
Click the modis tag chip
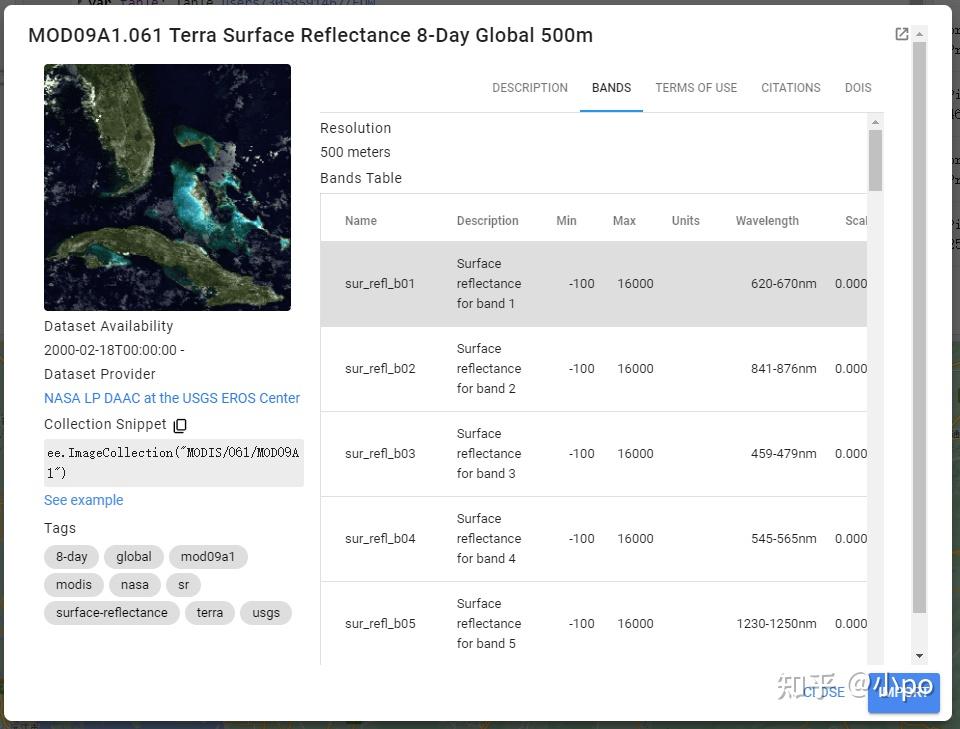(74, 585)
